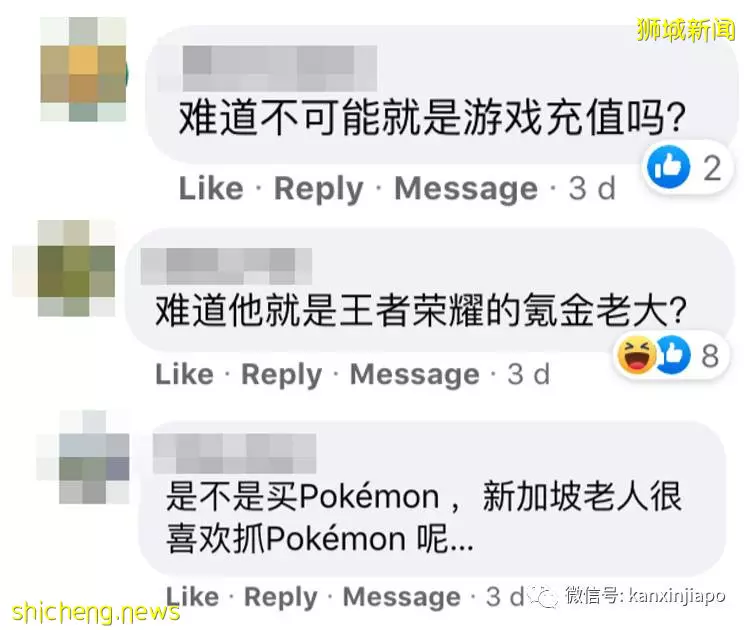The height and width of the screenshot is (630, 750).
Task: Like the comment about 游戏充值
Action: tap(211, 188)
